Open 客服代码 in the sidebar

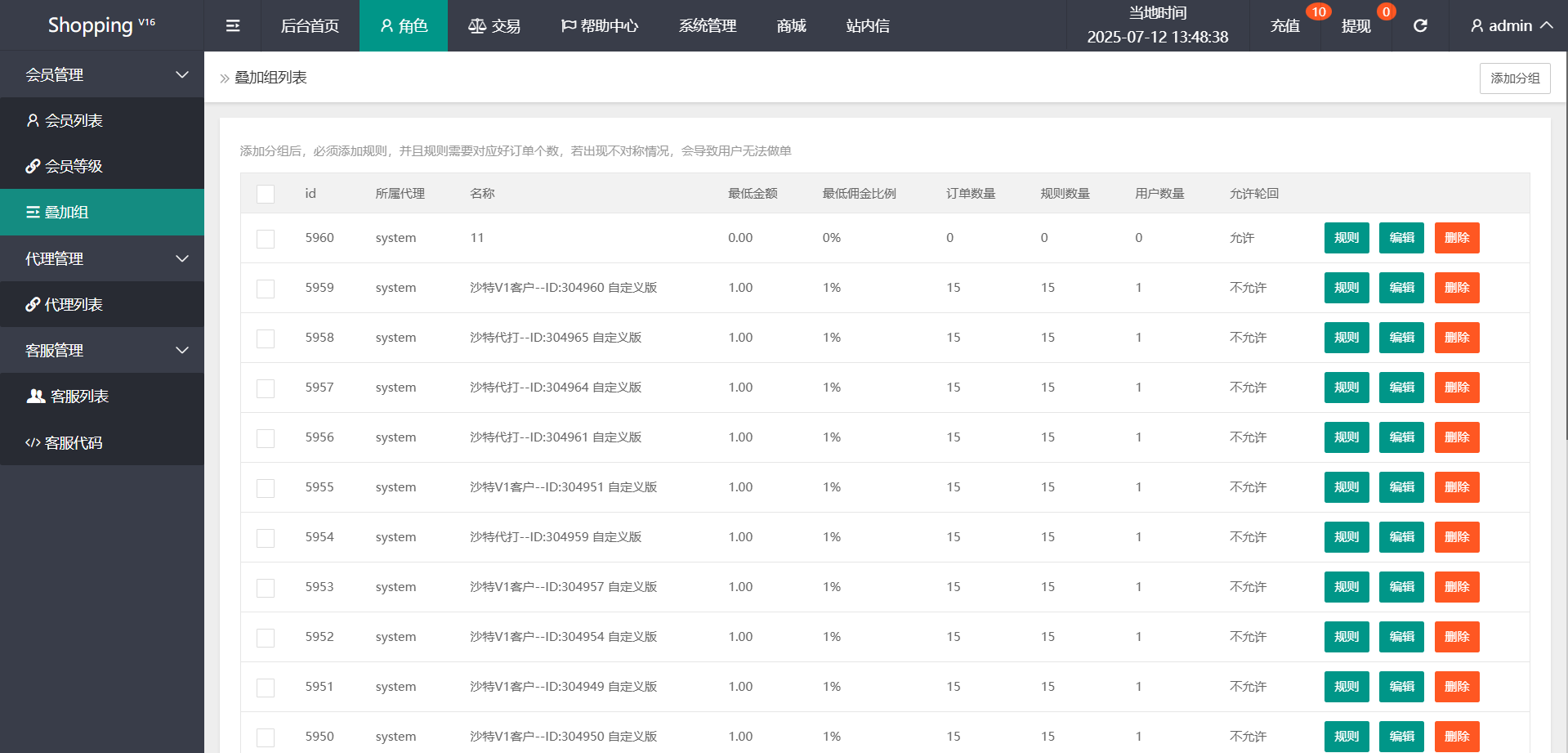(102, 442)
